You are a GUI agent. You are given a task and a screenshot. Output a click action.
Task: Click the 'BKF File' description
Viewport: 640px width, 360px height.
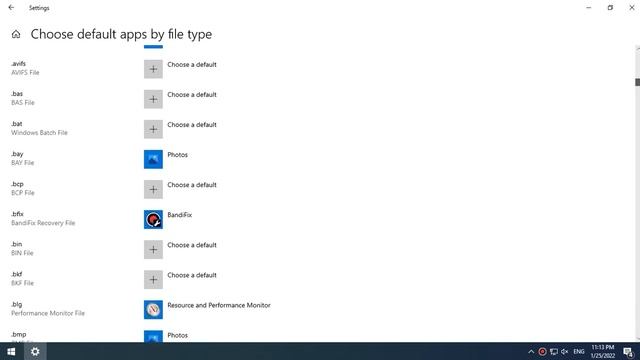(22, 283)
